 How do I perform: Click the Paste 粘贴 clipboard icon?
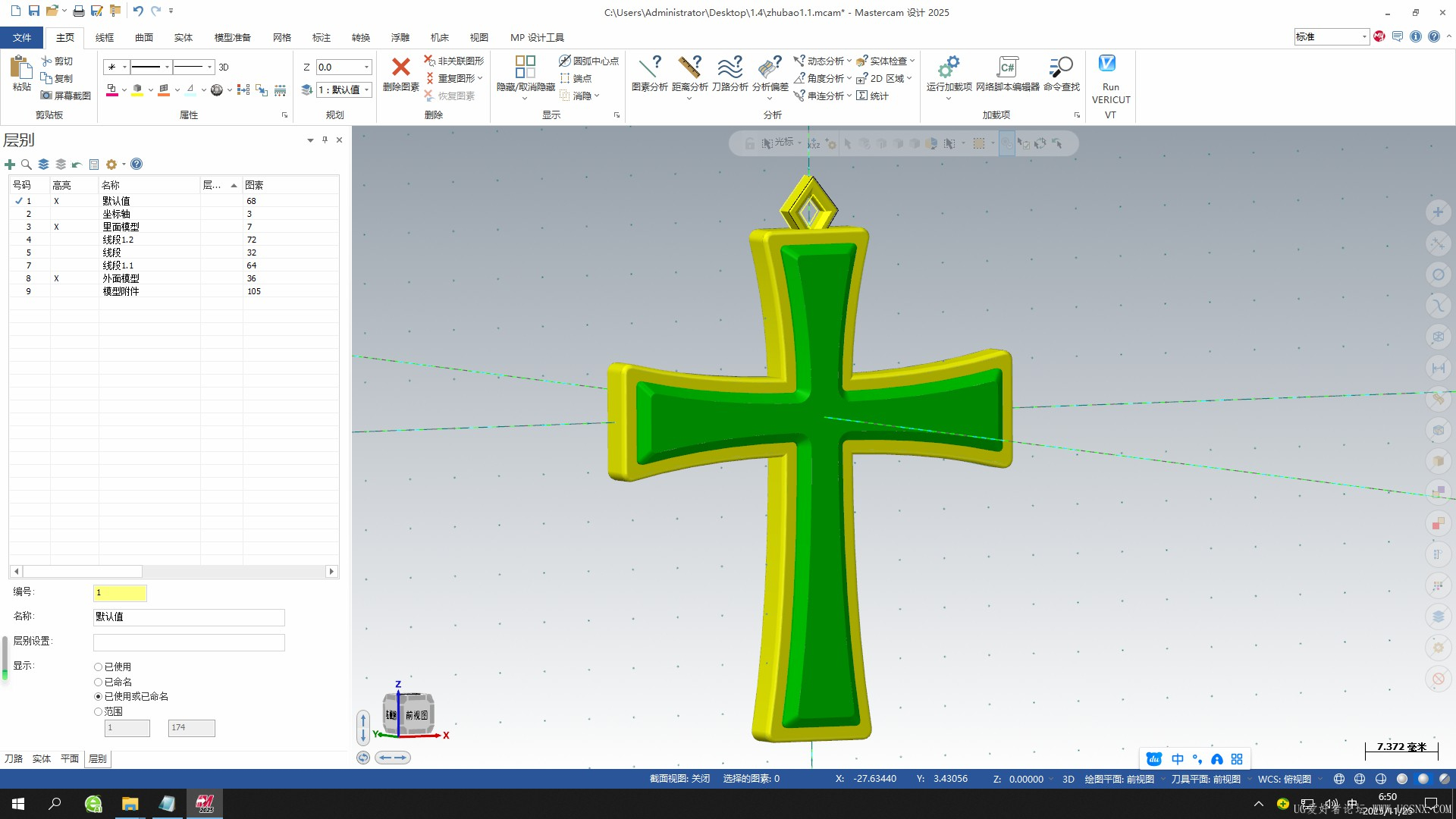[x=20, y=69]
